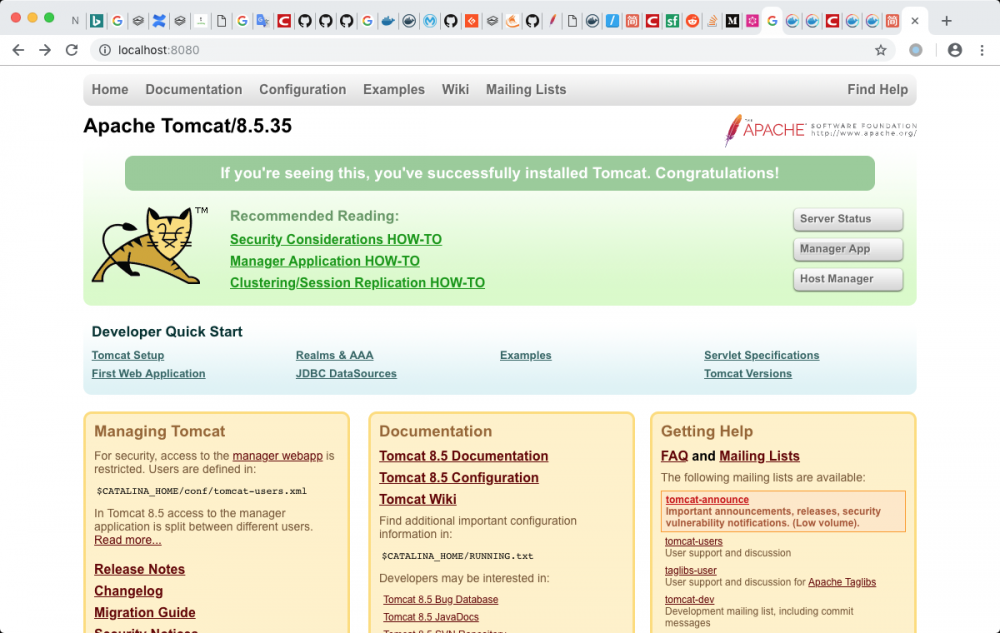This screenshot has width=1000, height=633.
Task: Open the Changelog link
Action: pos(128,591)
